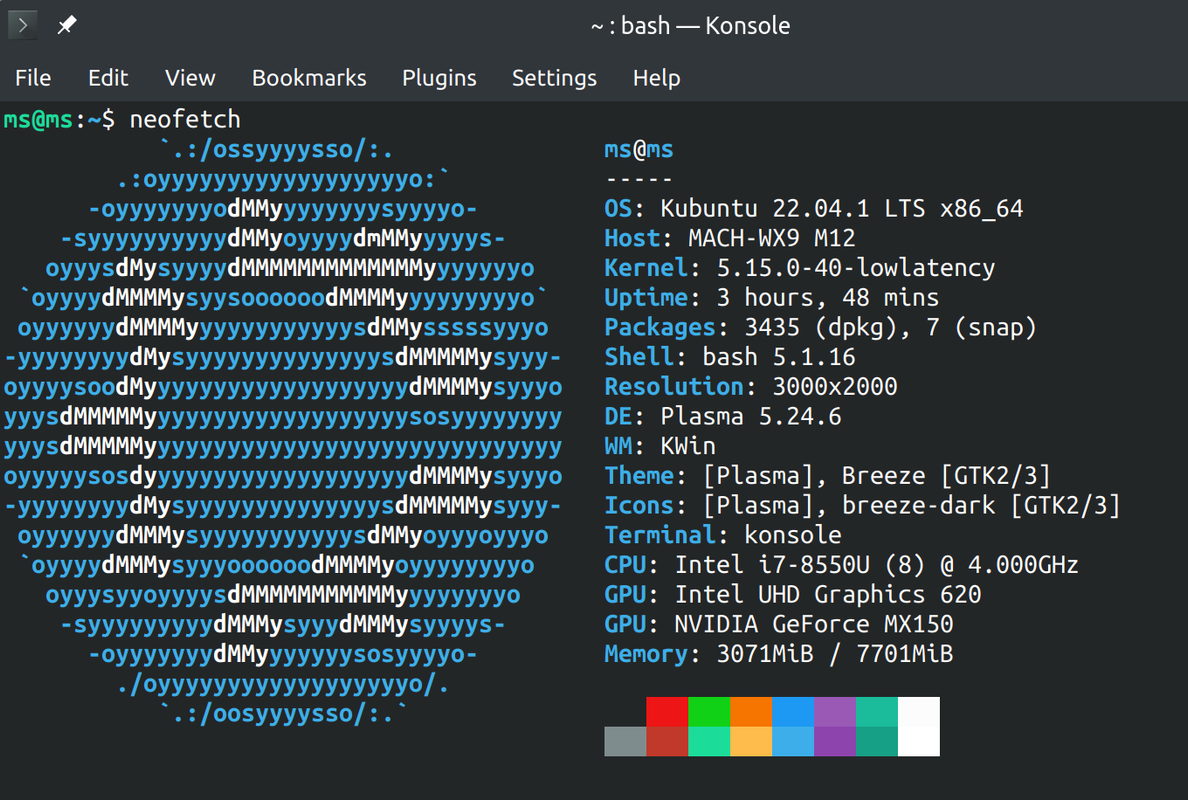Click the Theme line 'Breeze [GTK2/3]'
The height and width of the screenshot is (800, 1188).
(946, 476)
